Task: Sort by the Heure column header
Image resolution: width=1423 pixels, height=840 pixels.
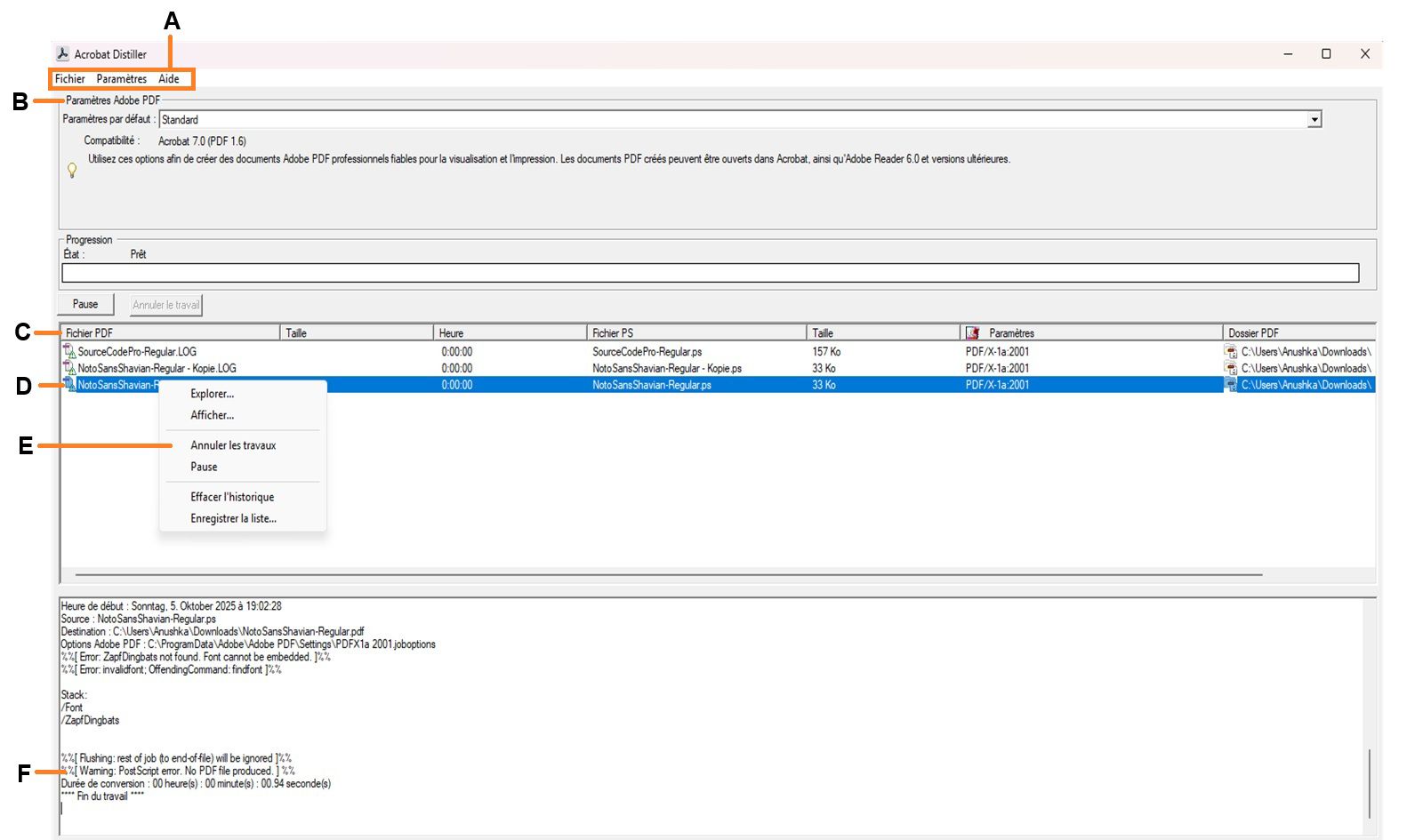Action: pos(511,333)
